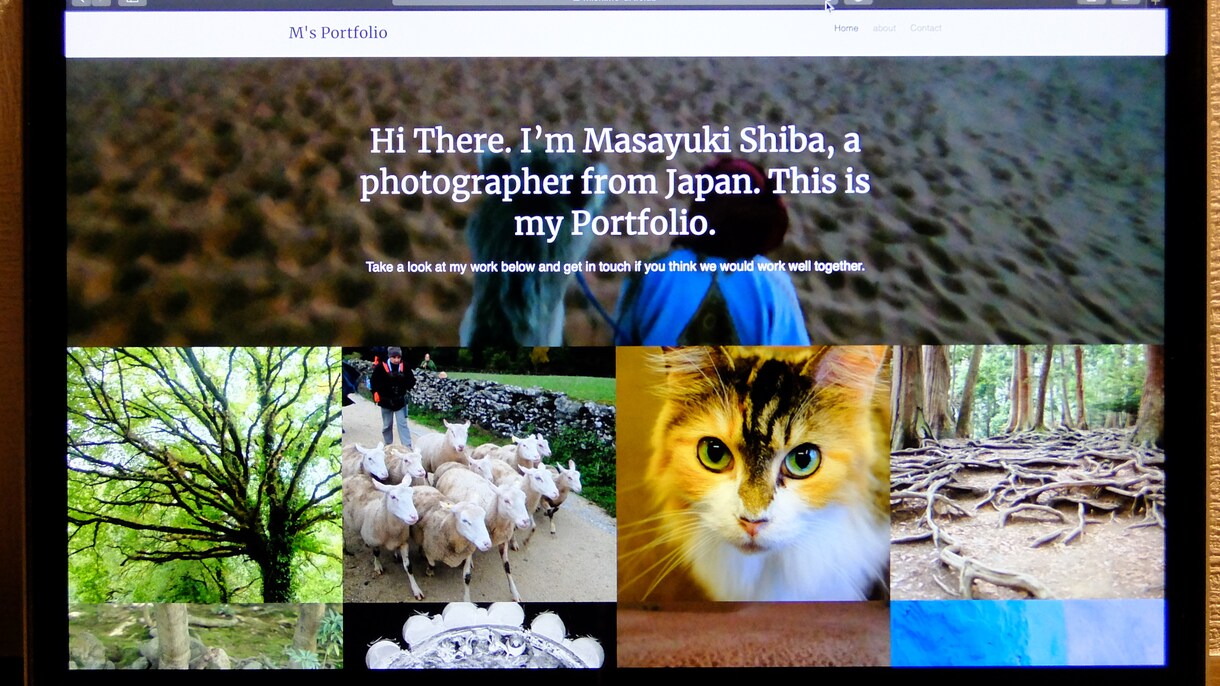Screen dimensions: 1220x686
Task: Open the calico cat photo thumbnail
Action: tap(753, 473)
